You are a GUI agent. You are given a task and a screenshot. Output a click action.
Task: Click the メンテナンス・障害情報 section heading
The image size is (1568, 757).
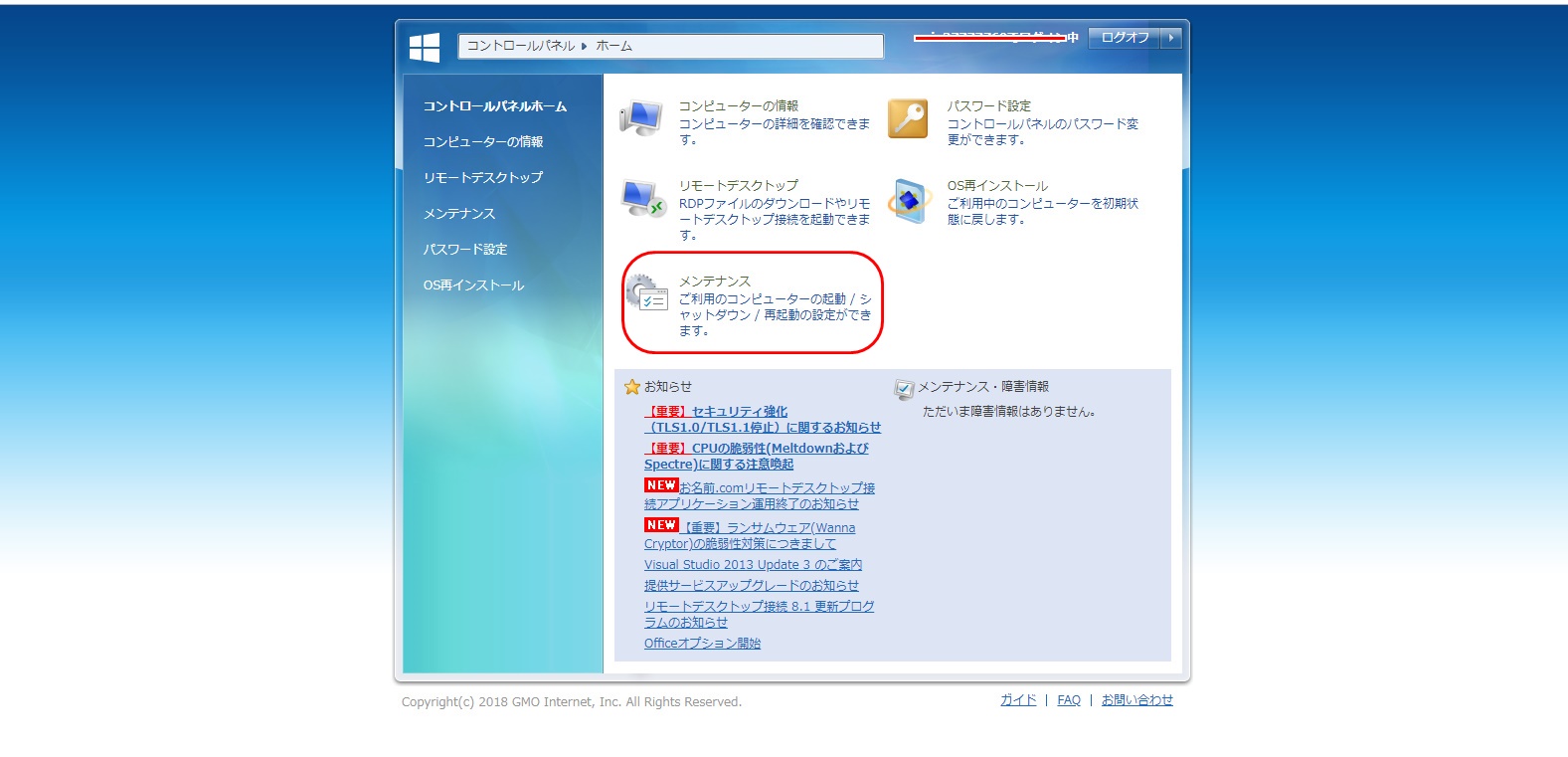tap(983, 387)
